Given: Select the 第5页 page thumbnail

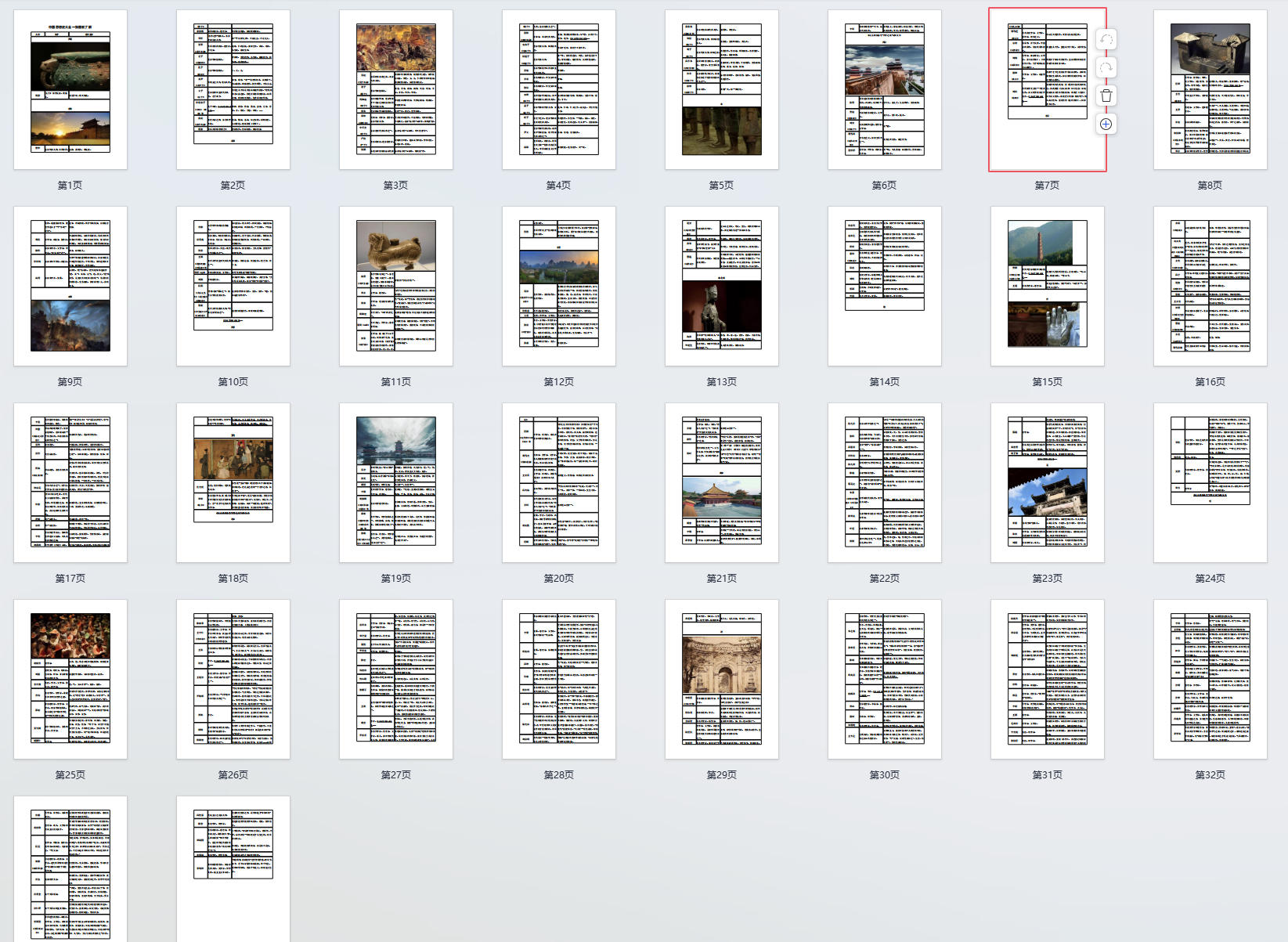Looking at the screenshot, I should (x=721, y=89).
